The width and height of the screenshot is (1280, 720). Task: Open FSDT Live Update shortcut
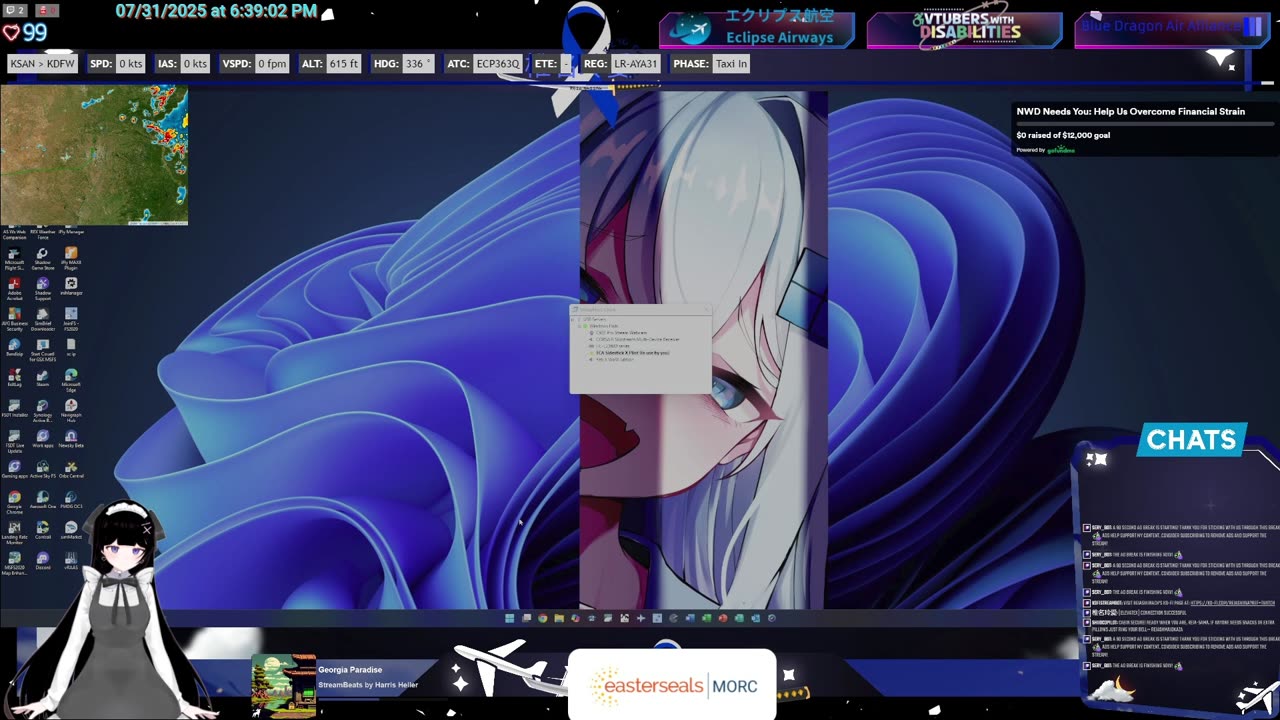14,441
